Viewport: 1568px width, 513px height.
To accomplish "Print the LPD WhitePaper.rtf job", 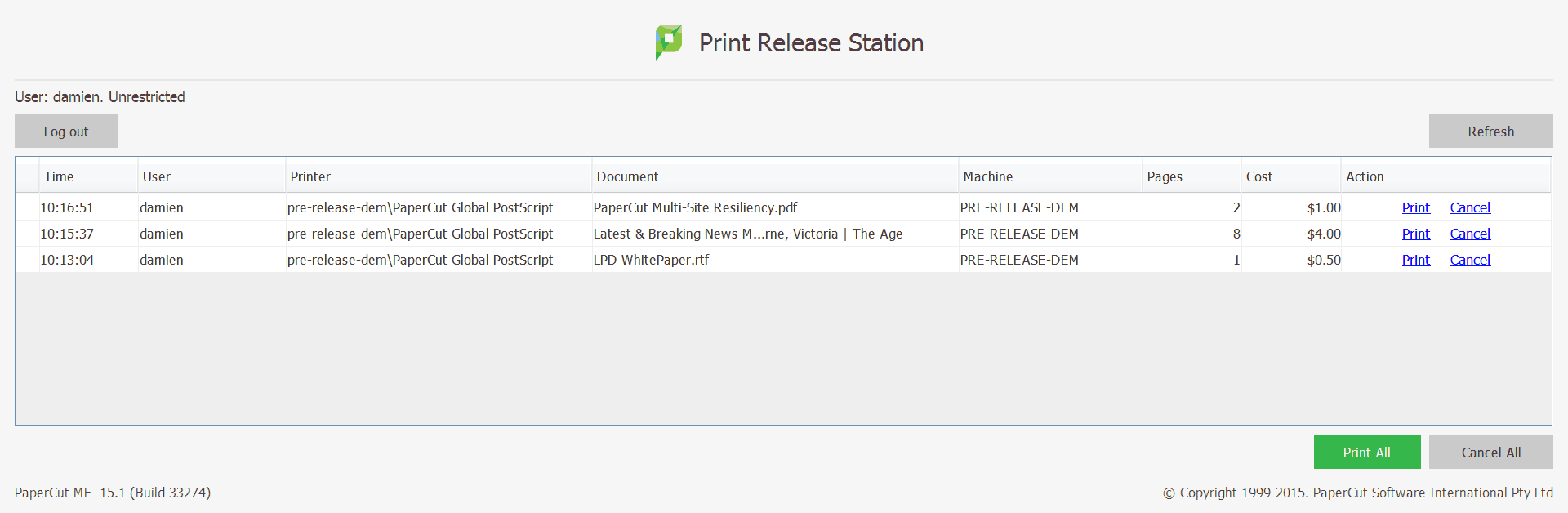I will 1416,260.
